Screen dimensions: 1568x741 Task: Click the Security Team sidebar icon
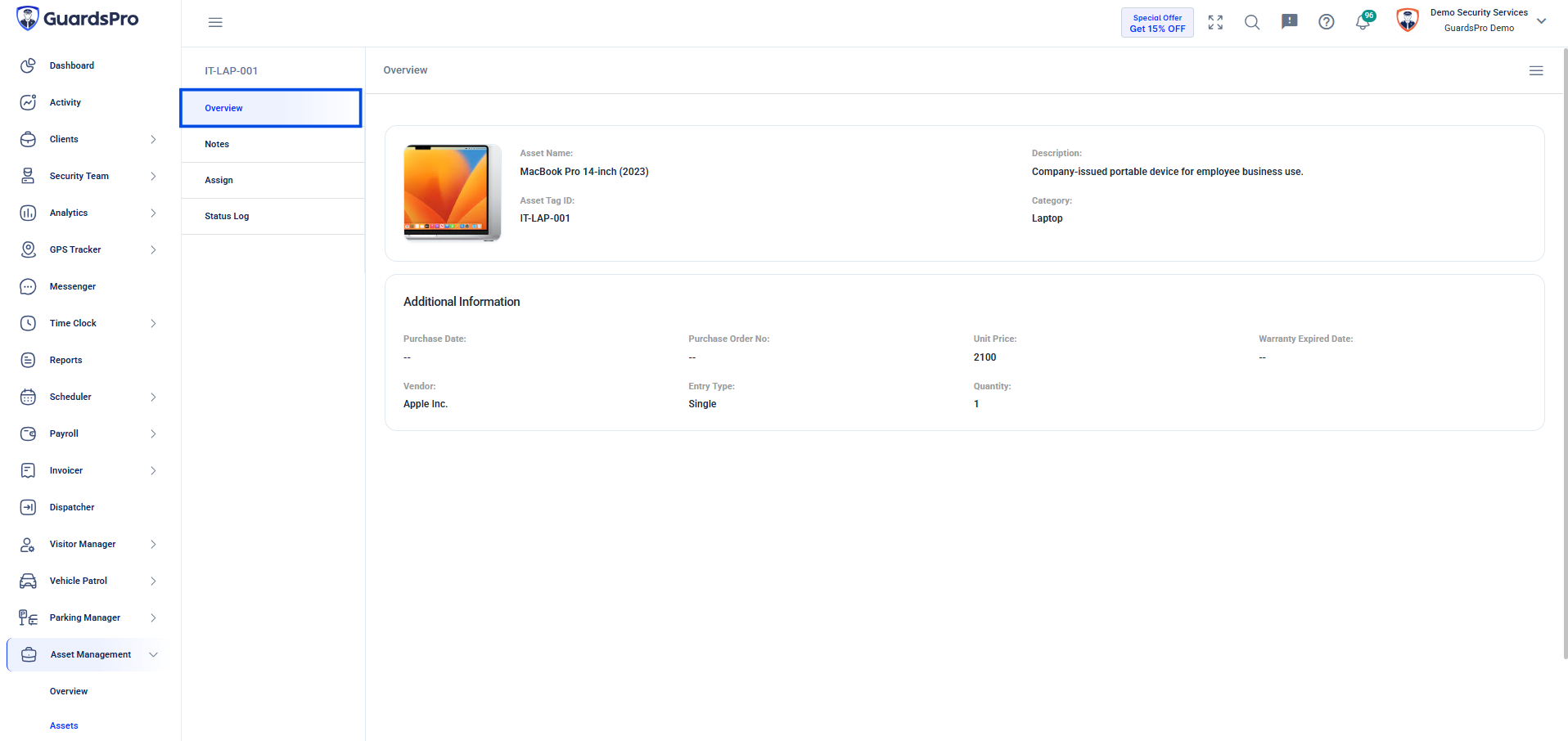[28, 176]
